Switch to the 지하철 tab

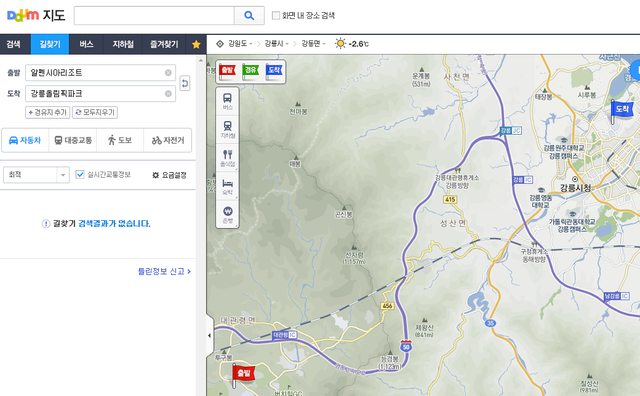coord(122,44)
